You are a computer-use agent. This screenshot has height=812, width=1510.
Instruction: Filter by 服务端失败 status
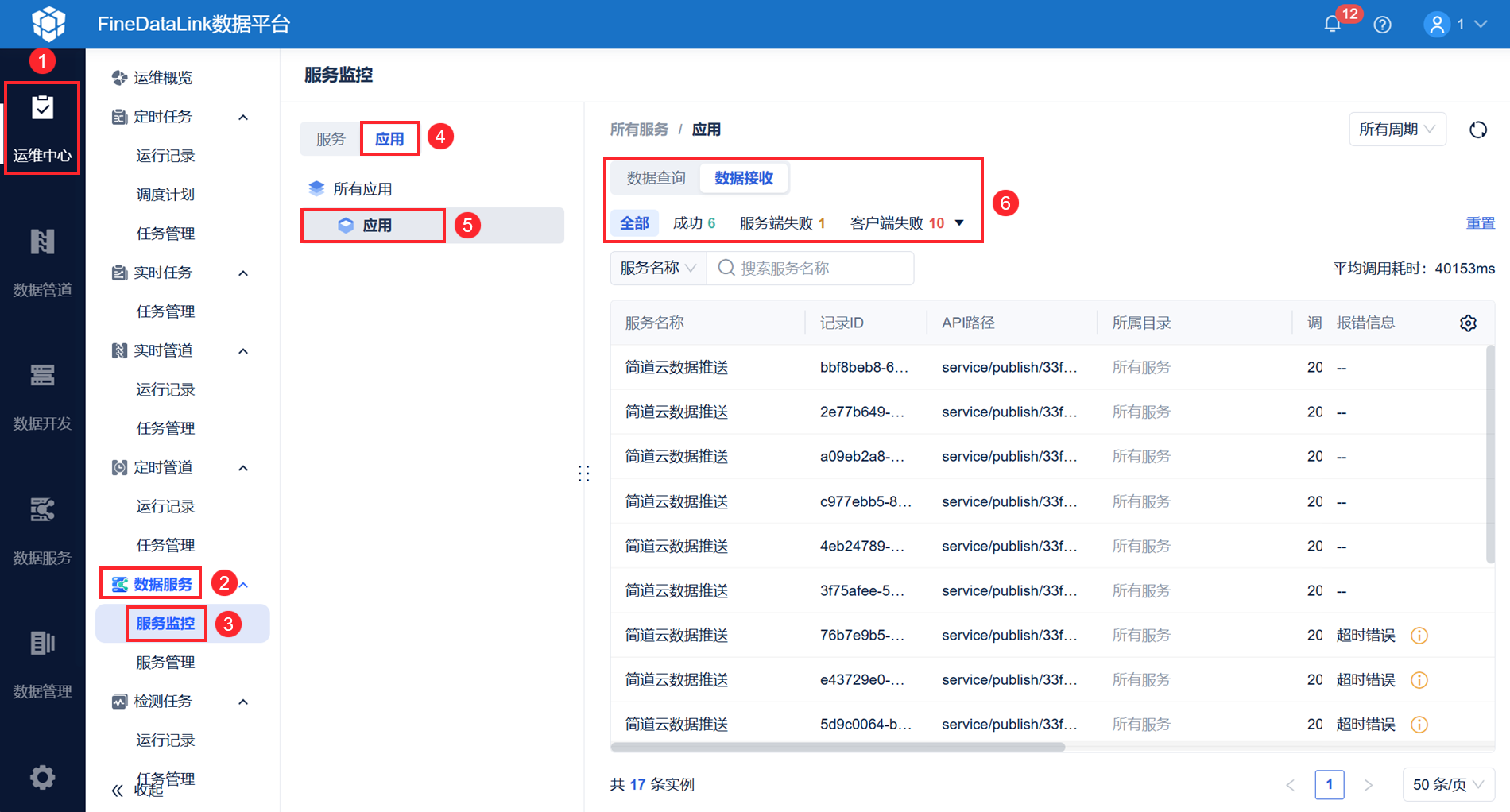(782, 223)
